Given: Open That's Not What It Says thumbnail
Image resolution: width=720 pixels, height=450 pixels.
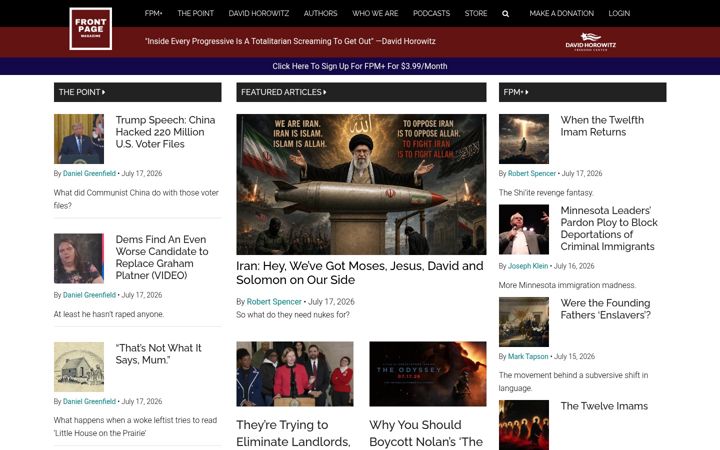Looking at the screenshot, I should click(x=79, y=367).
